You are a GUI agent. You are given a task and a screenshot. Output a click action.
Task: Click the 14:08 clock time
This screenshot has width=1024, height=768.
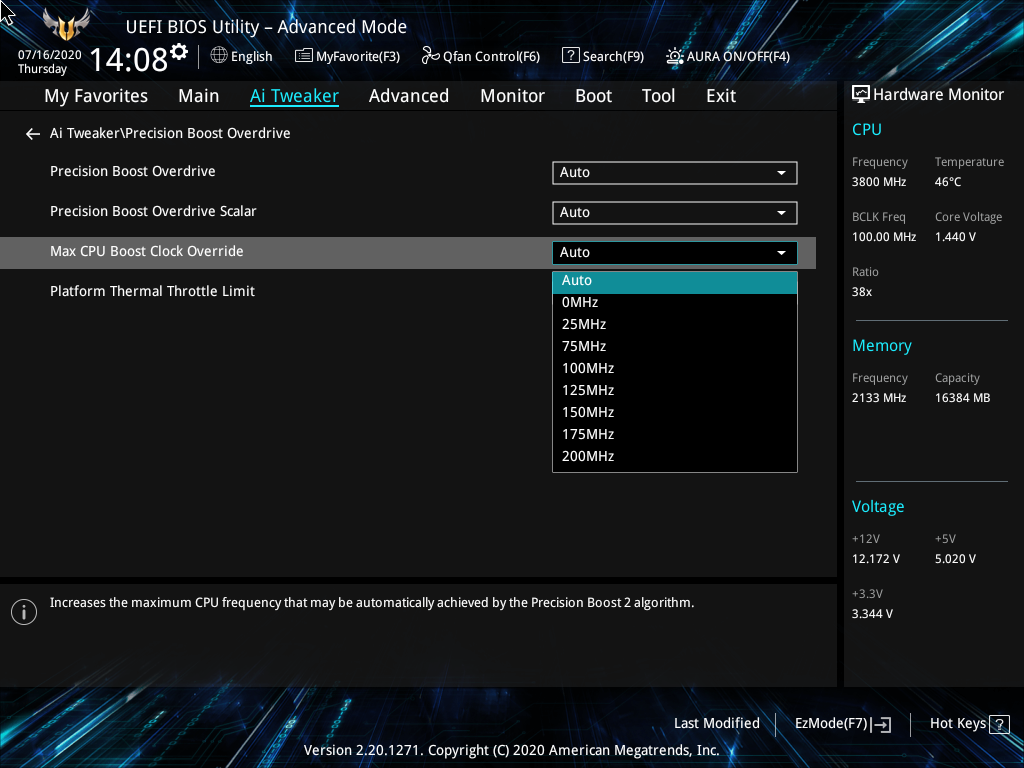[129, 60]
